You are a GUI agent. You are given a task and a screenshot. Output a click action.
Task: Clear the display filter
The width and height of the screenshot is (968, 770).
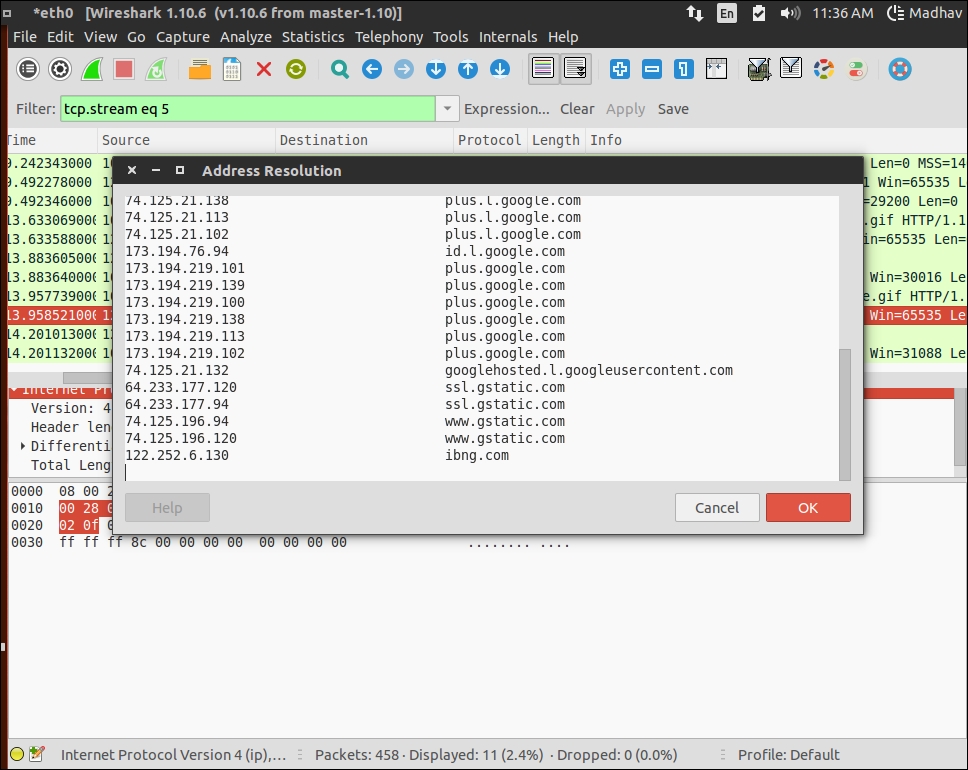point(577,109)
